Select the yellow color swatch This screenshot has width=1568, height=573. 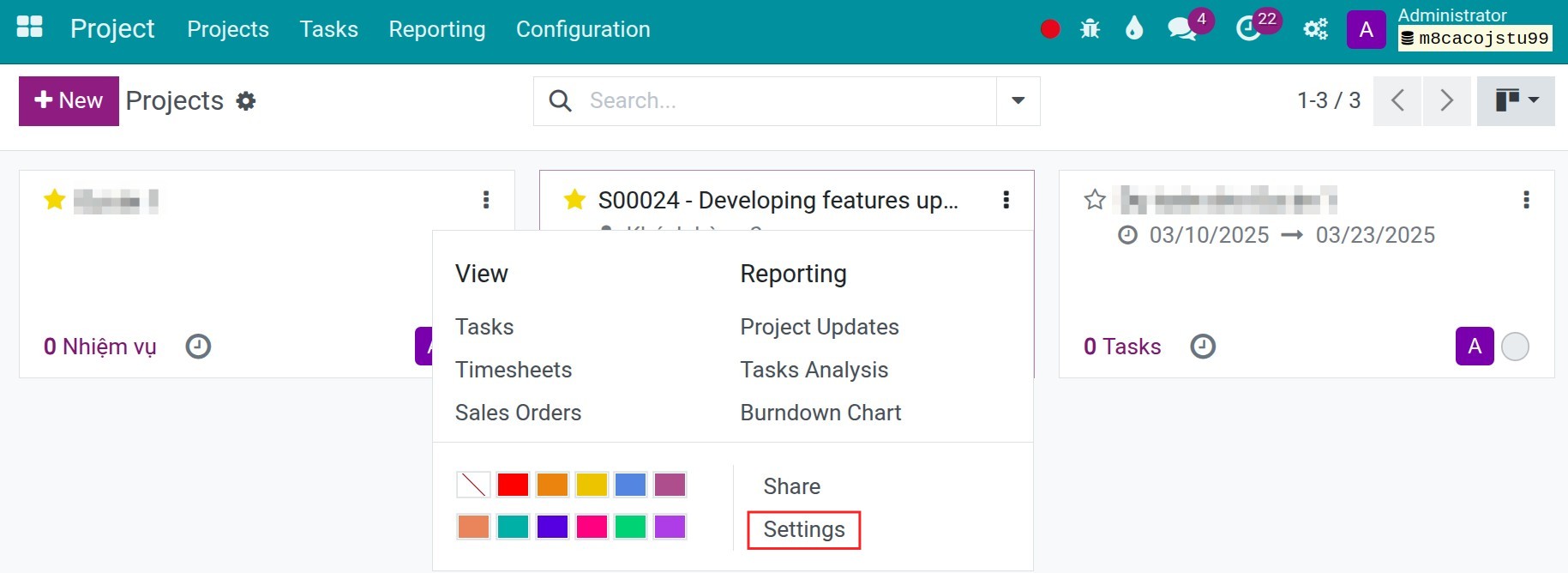pos(592,485)
